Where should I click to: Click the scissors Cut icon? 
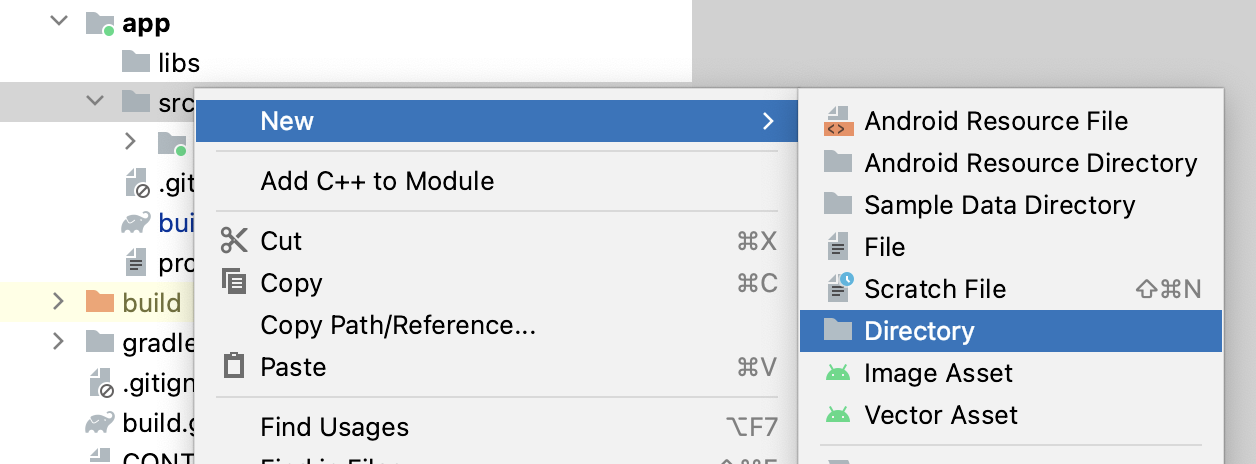pyautogui.click(x=234, y=241)
